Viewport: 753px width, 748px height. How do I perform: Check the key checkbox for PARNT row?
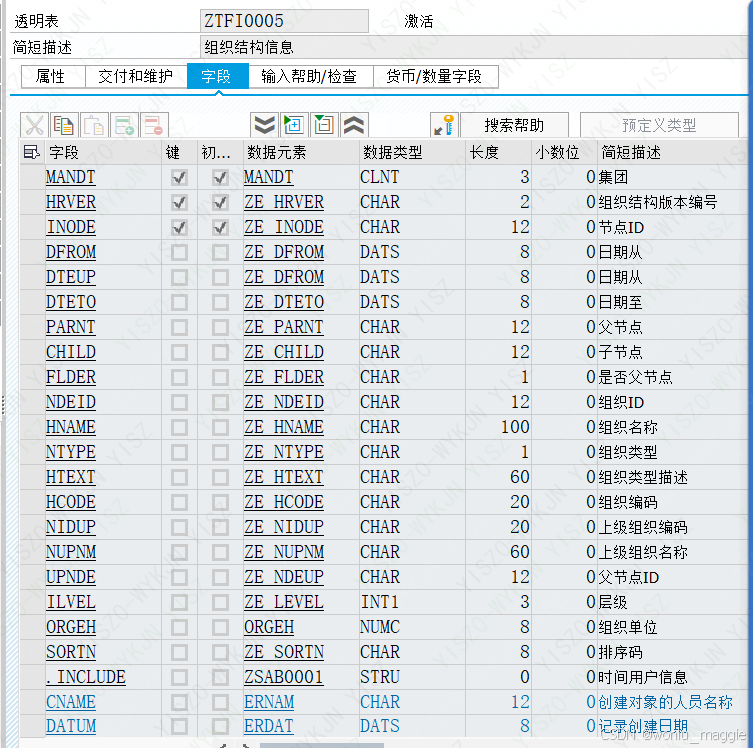(x=179, y=327)
